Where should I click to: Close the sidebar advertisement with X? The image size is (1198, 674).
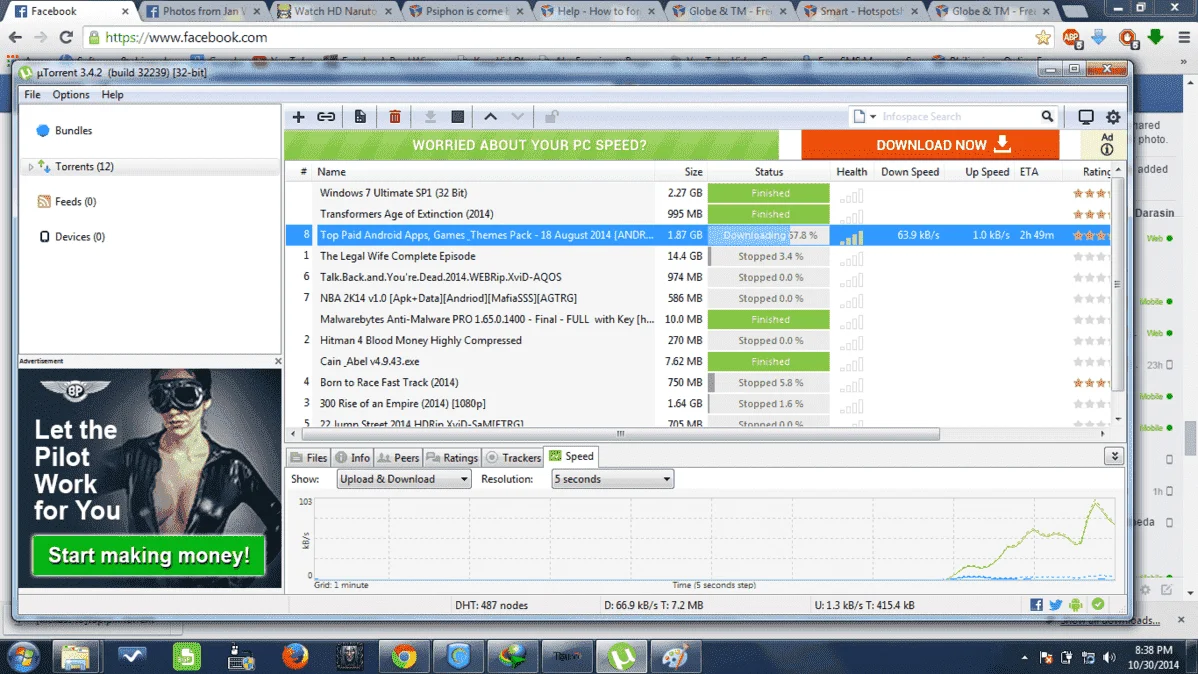278,361
